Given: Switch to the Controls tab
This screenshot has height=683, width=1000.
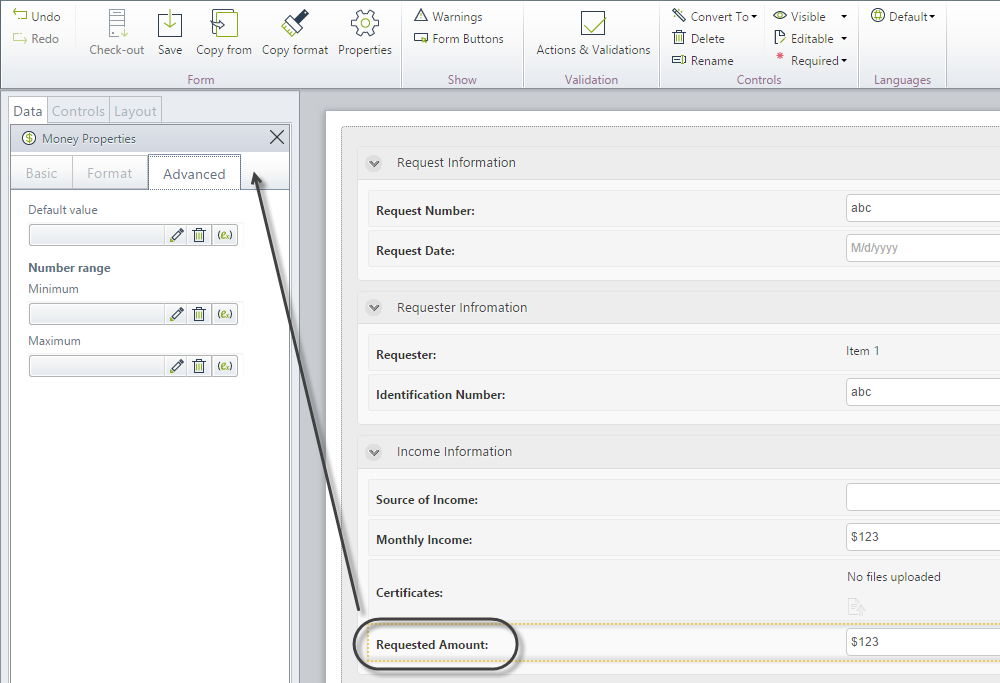Looking at the screenshot, I should (78, 111).
